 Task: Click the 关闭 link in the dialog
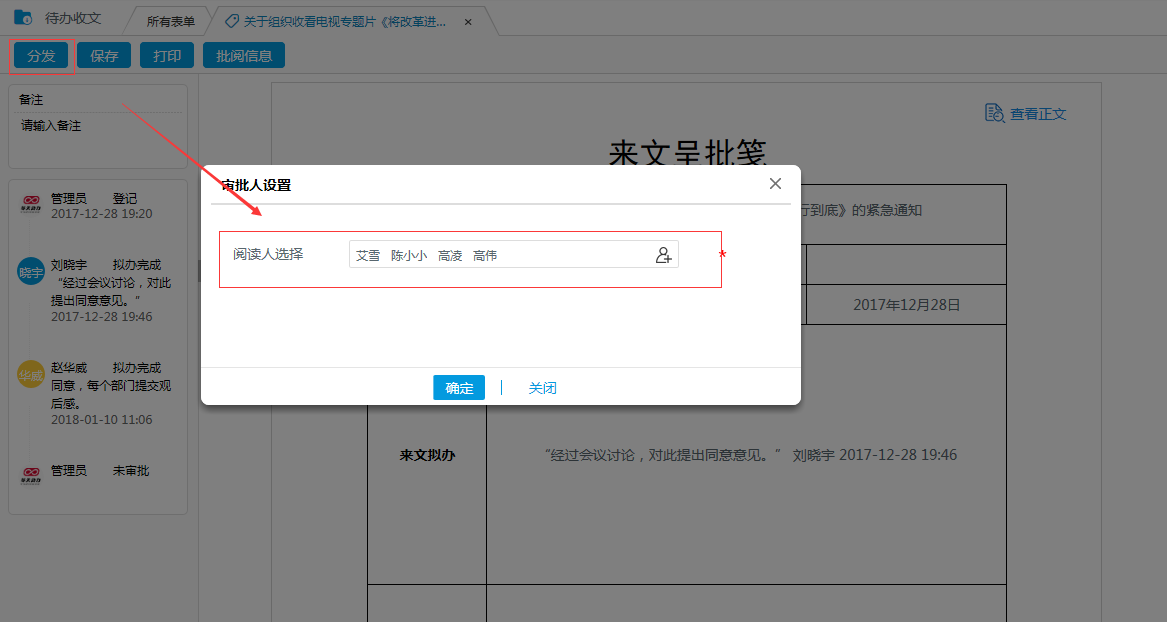tap(542, 388)
